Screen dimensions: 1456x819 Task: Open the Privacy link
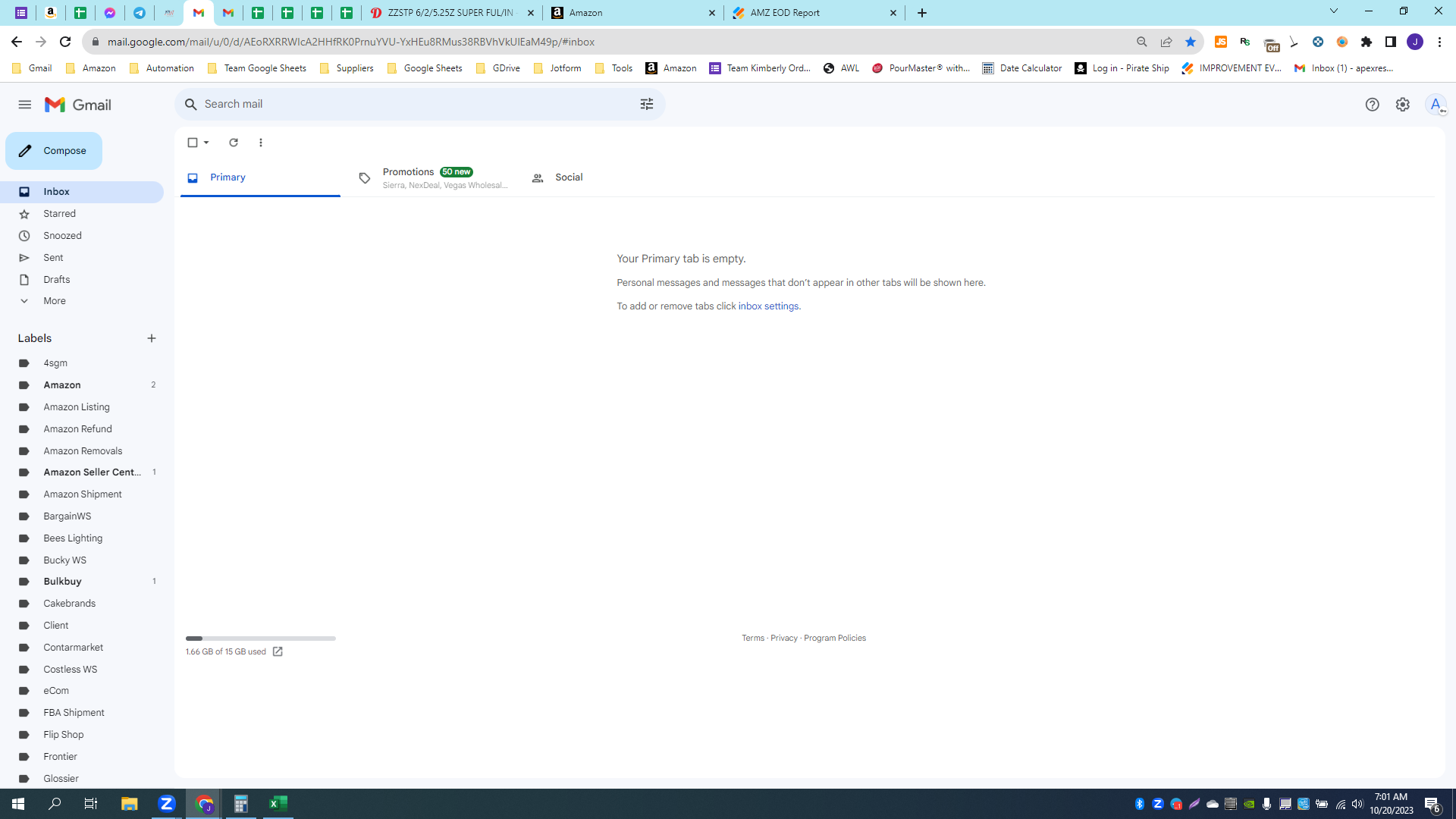click(784, 639)
